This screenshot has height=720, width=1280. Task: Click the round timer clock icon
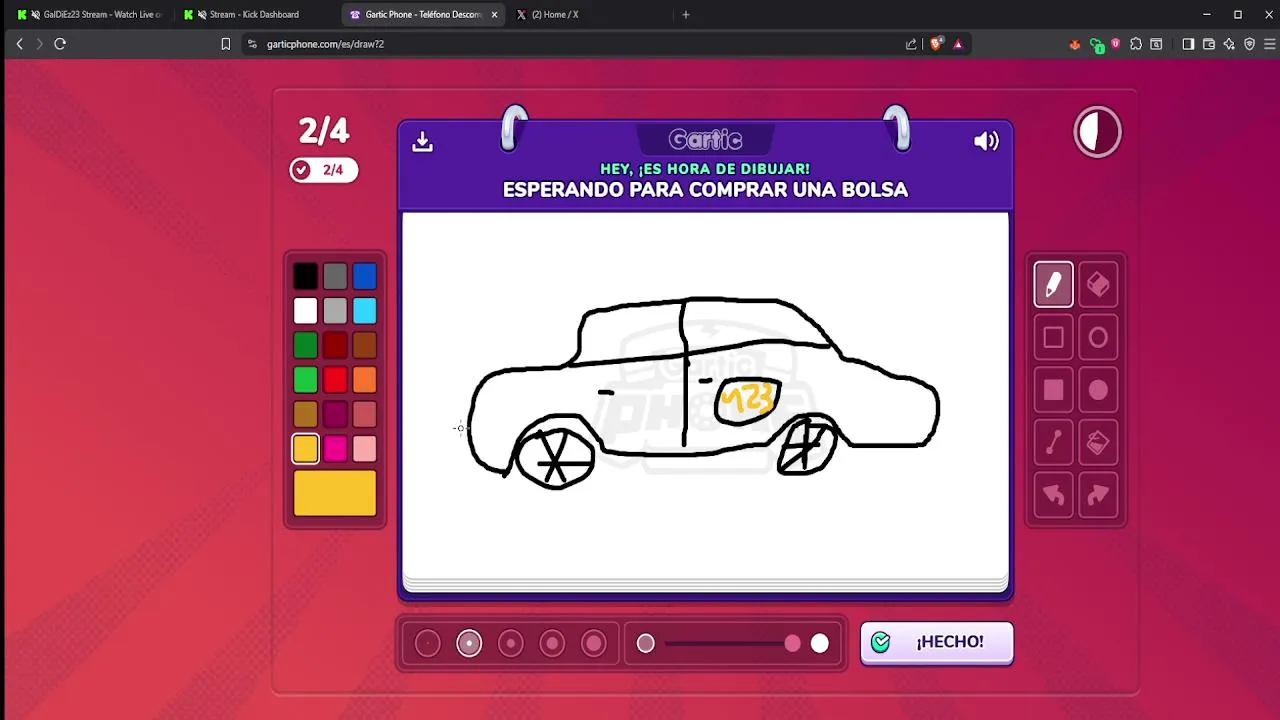click(x=1098, y=132)
